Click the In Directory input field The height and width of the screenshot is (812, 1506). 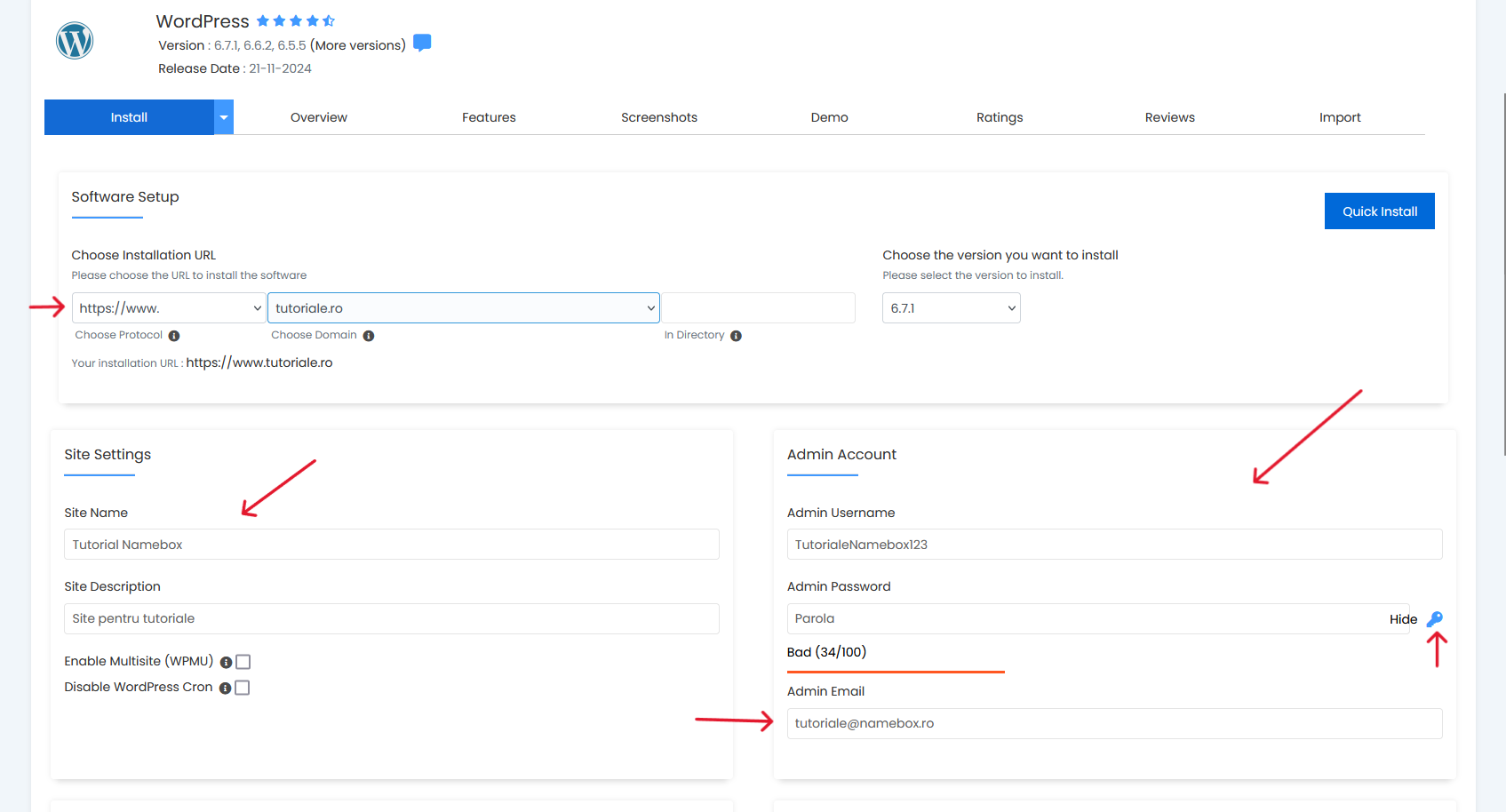point(758,308)
